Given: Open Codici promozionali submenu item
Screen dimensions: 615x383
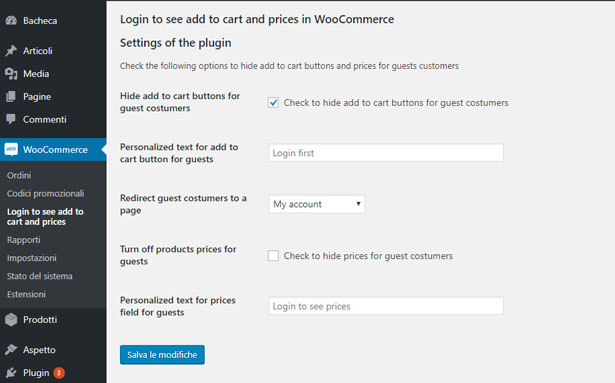Looking at the screenshot, I should pyautogui.click(x=45, y=193).
